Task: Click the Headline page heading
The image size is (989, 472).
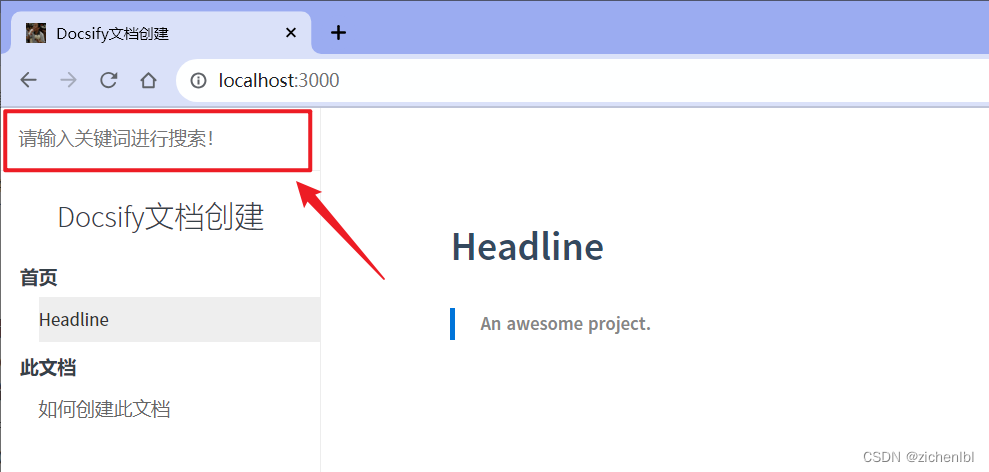Action: click(x=527, y=246)
